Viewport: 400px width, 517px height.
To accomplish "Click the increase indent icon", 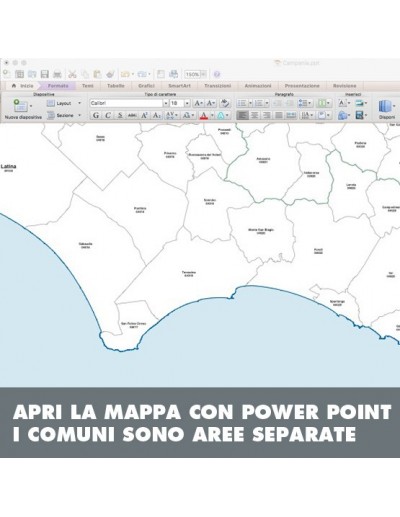I will [x=289, y=103].
